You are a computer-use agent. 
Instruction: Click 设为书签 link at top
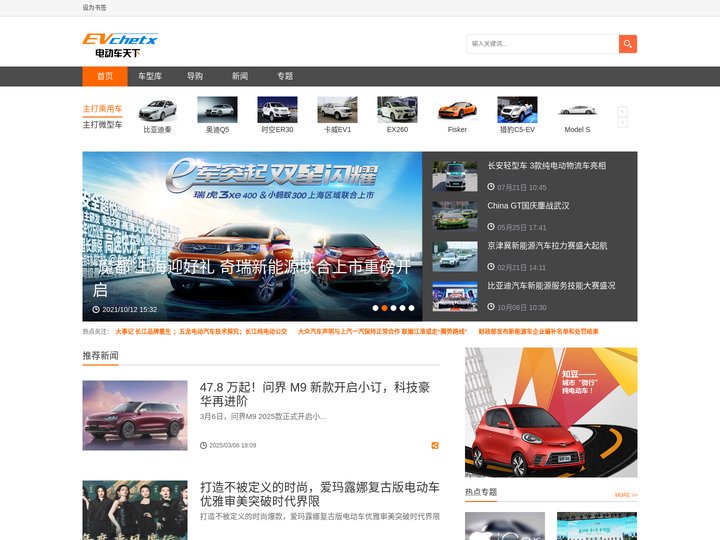94,8
